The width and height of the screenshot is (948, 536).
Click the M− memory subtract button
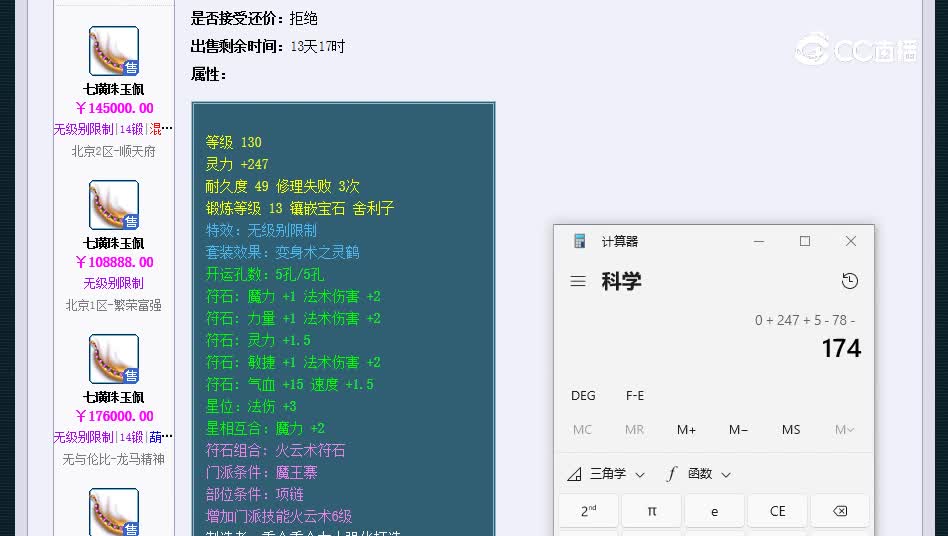point(738,430)
